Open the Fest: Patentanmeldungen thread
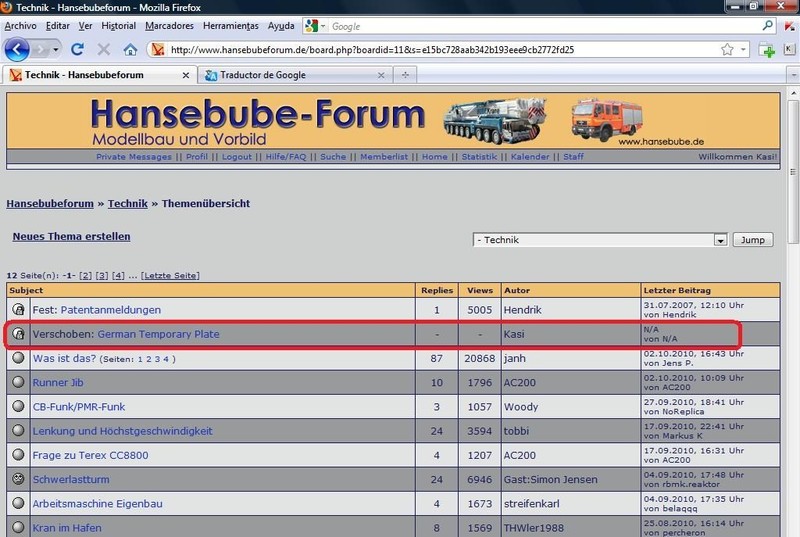The width and height of the screenshot is (800, 537). pyautogui.click(x=111, y=310)
